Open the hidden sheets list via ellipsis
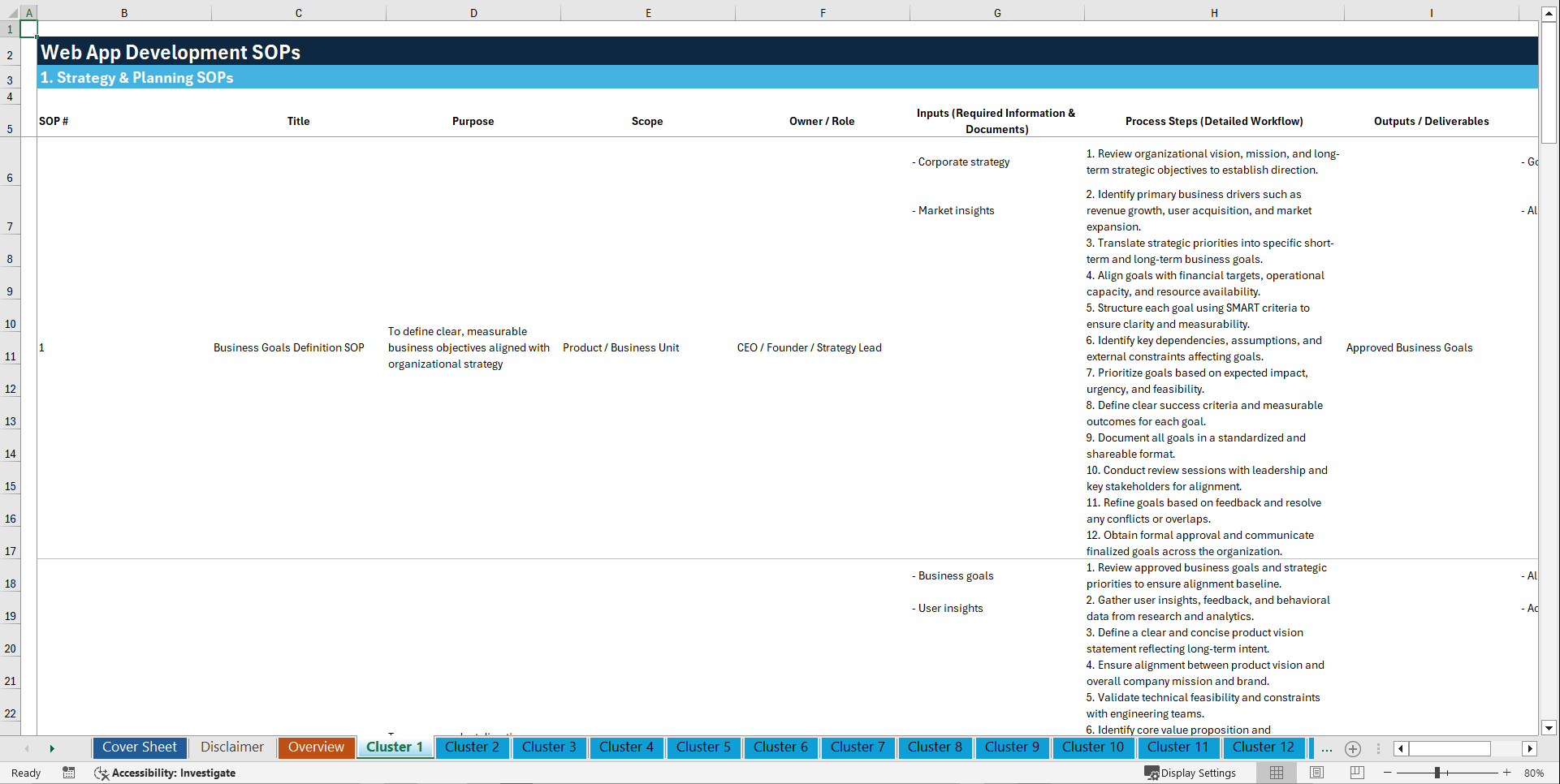Viewport: 1560px width, 784px height. 1326,748
